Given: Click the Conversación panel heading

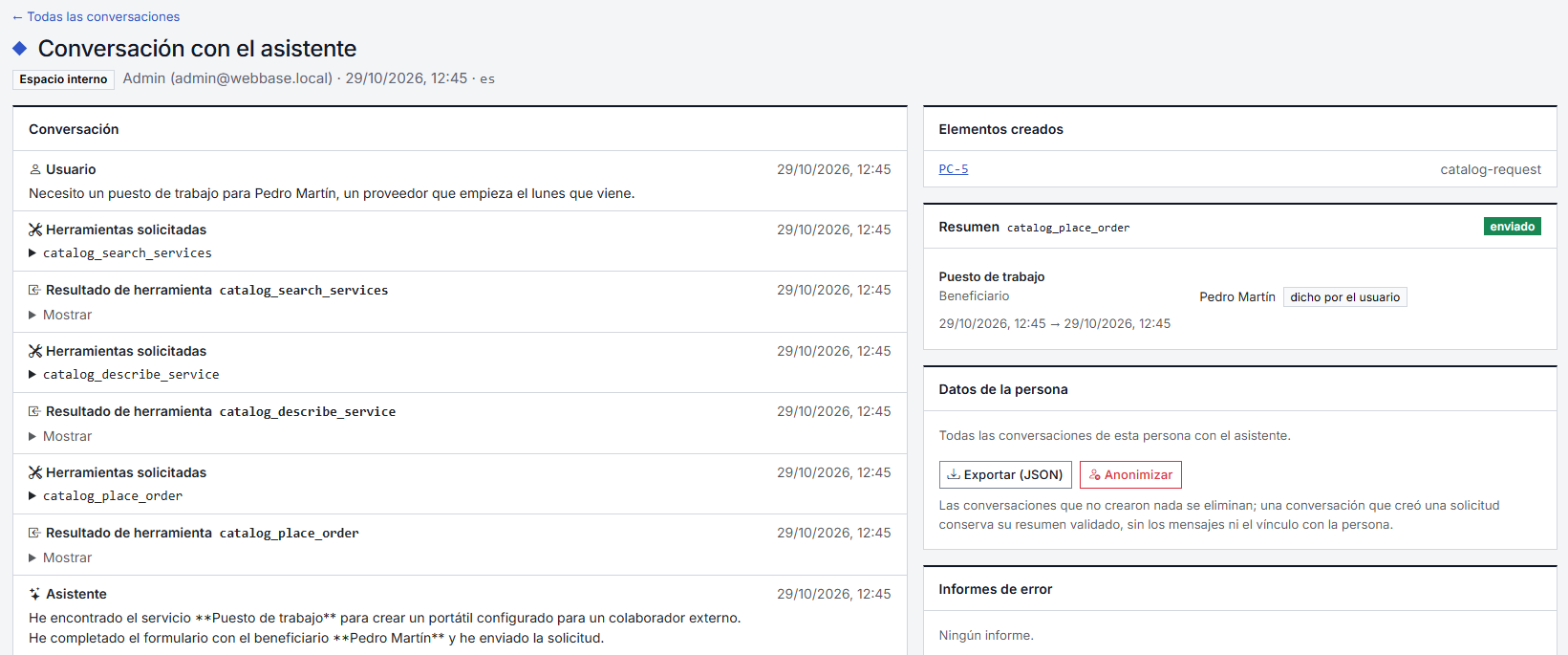Looking at the screenshot, I should pos(74,129).
